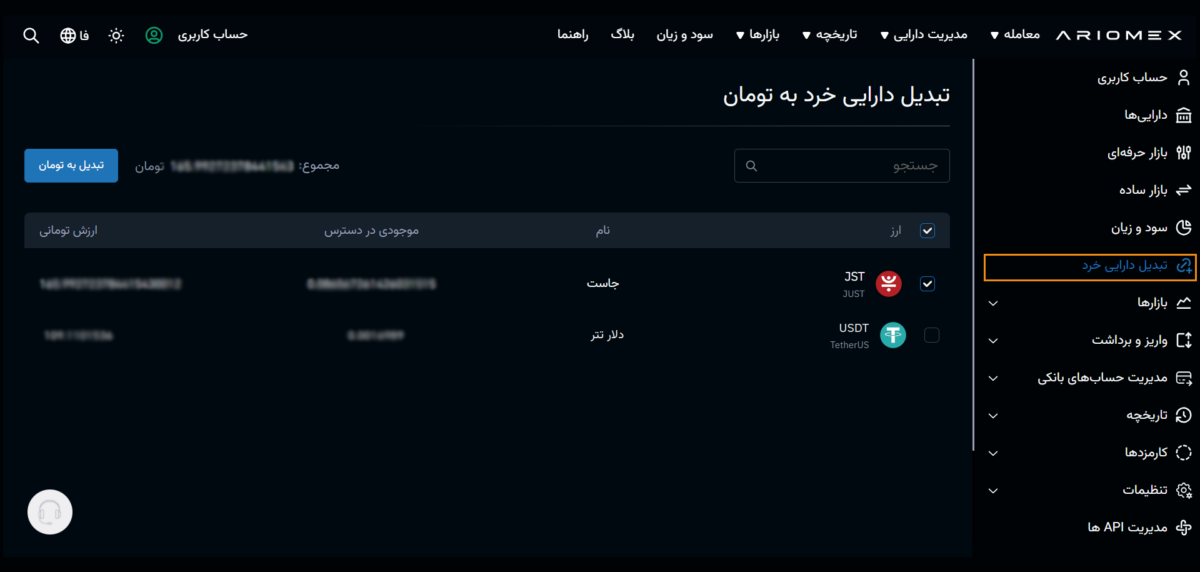Click the JST red coin icon
The height and width of the screenshot is (572, 1200).
pyautogui.click(x=889, y=284)
